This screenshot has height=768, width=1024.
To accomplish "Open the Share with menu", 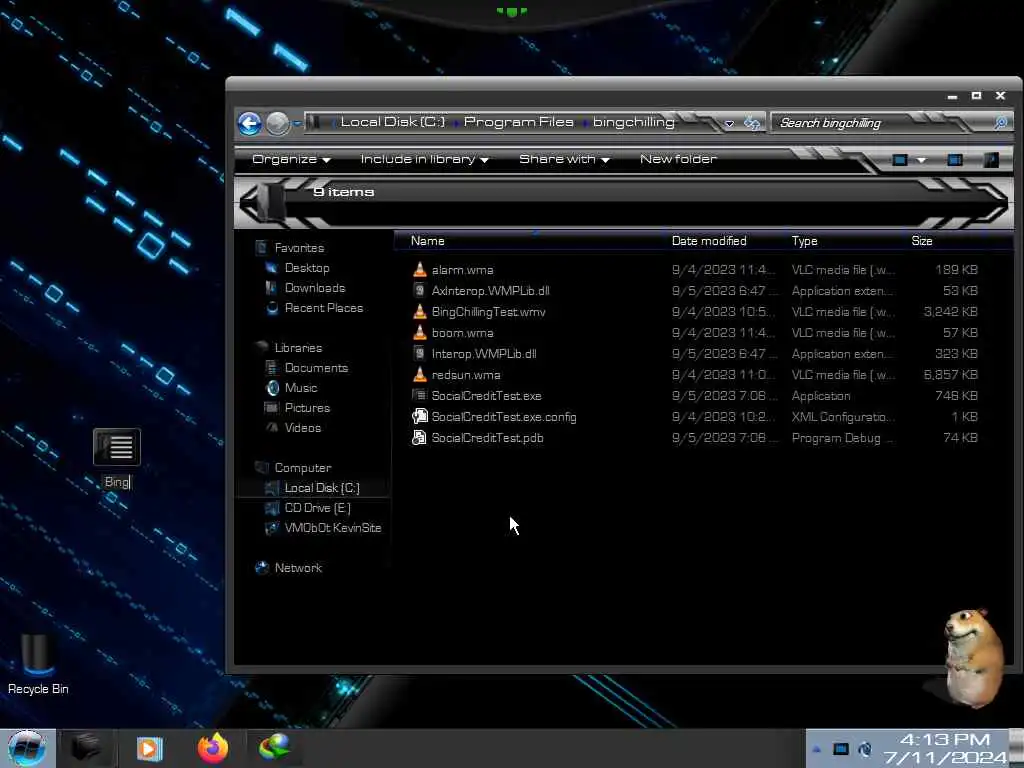I will click(x=564, y=159).
